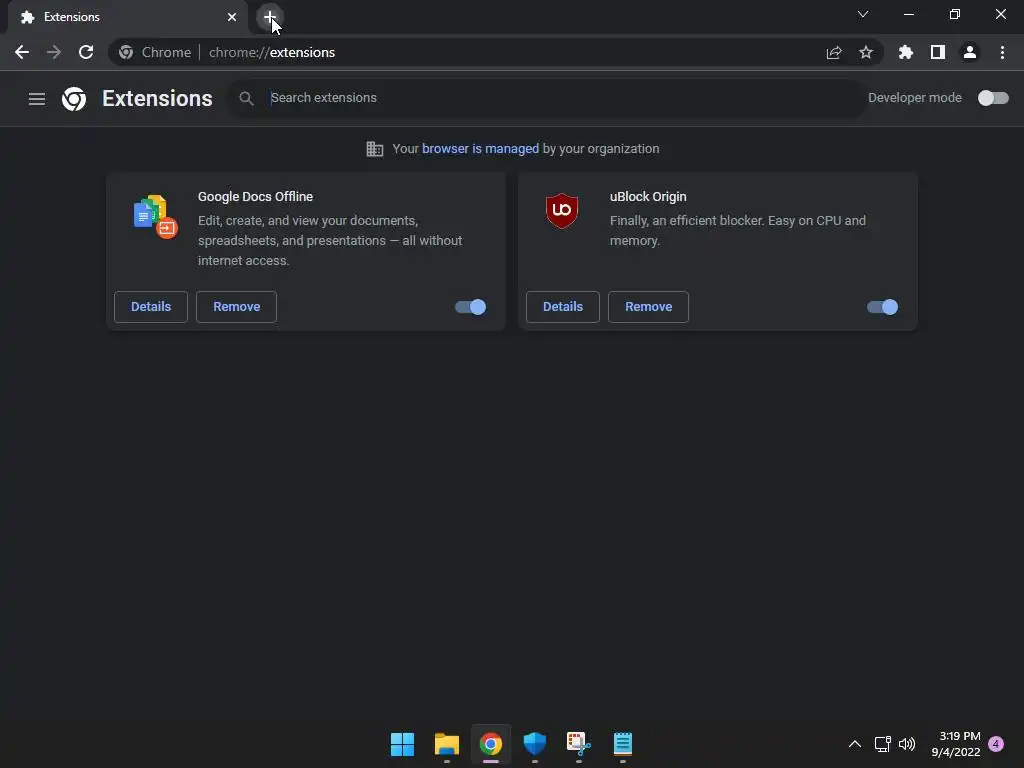Click the Google Docs Offline icon
The image size is (1024, 768).
coord(155,216)
